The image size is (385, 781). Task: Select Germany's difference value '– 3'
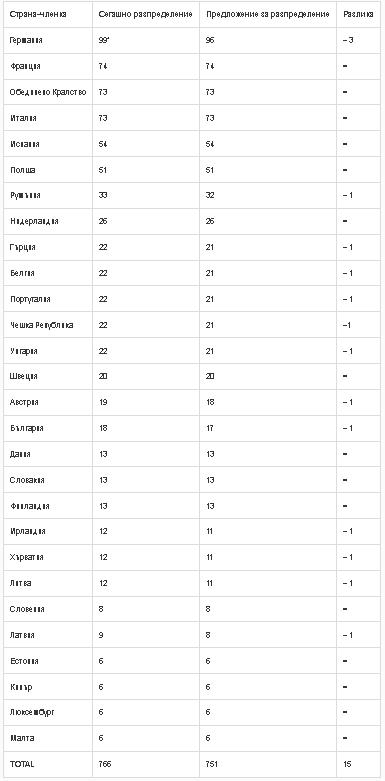tap(348, 40)
